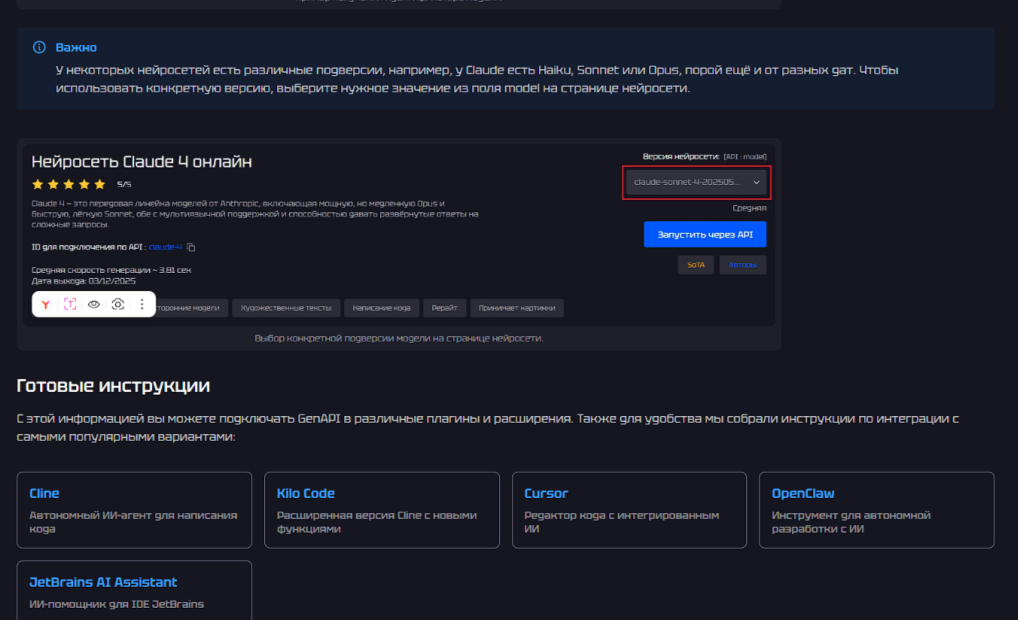Screen dimensions: 1018x620
Task: Click the text recognition icon in image toolbar
Action: point(70,305)
